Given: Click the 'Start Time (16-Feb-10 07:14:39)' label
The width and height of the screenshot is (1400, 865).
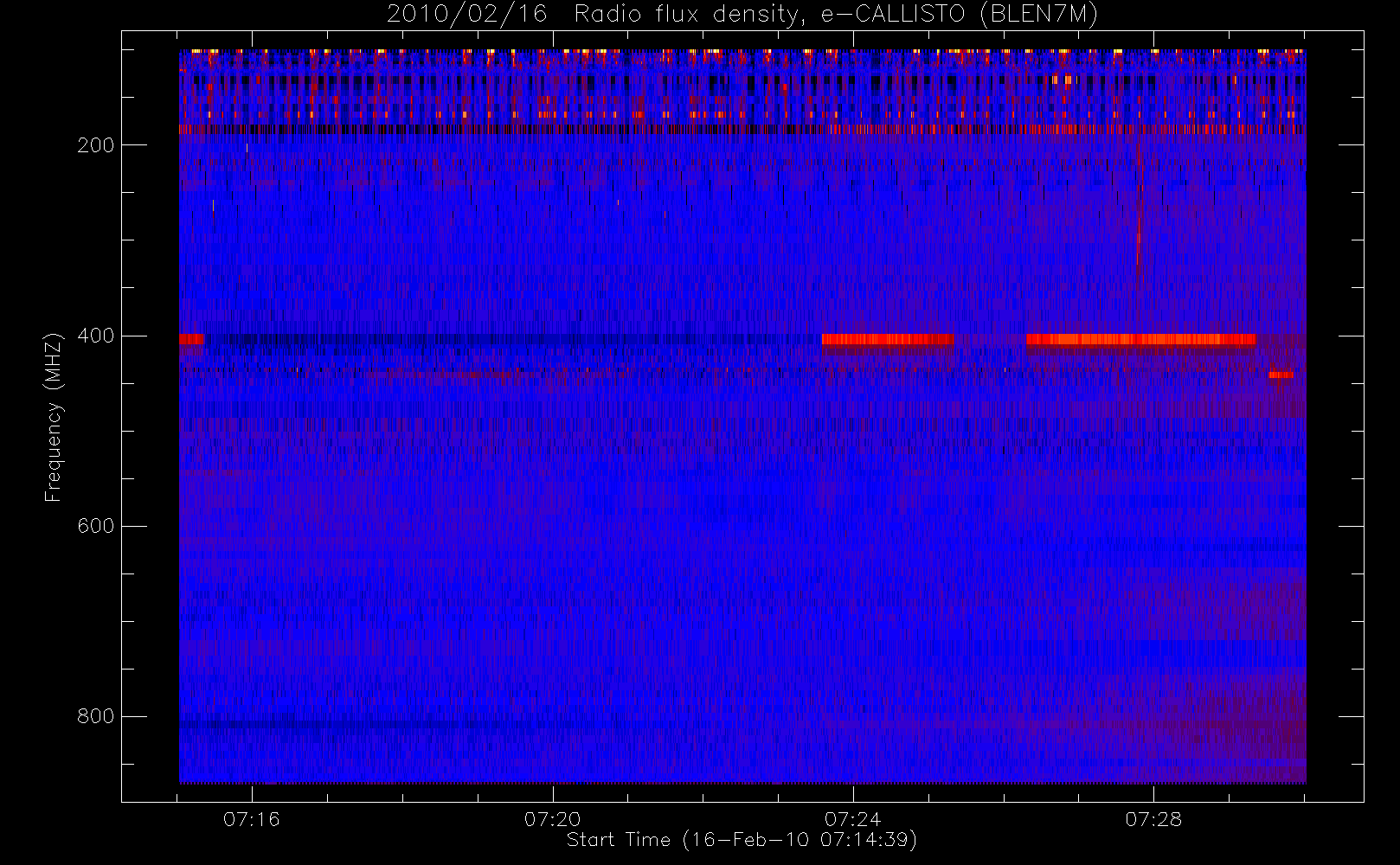Looking at the screenshot, I should click(742, 840).
